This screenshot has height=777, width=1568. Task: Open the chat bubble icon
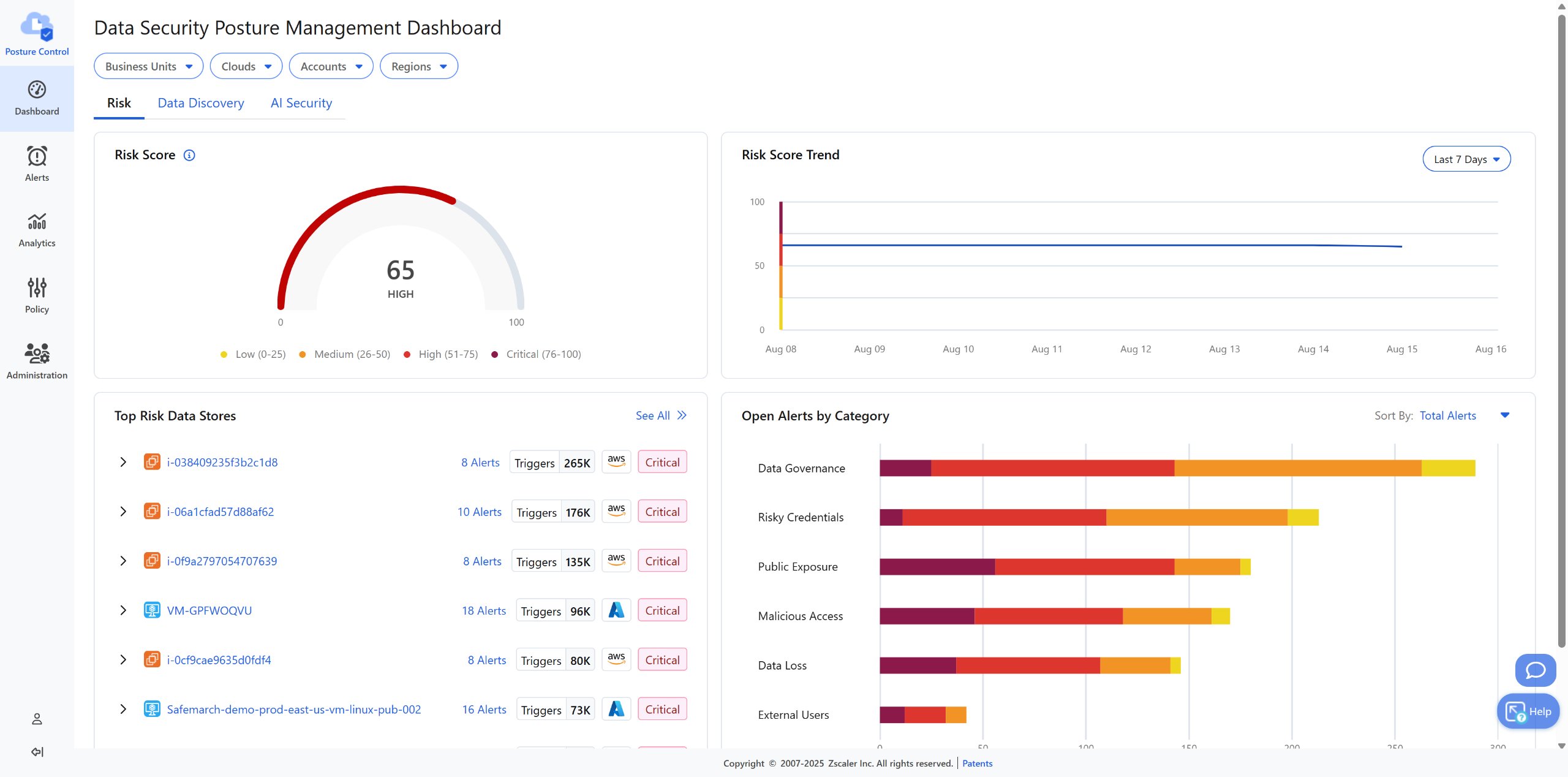(x=1535, y=670)
